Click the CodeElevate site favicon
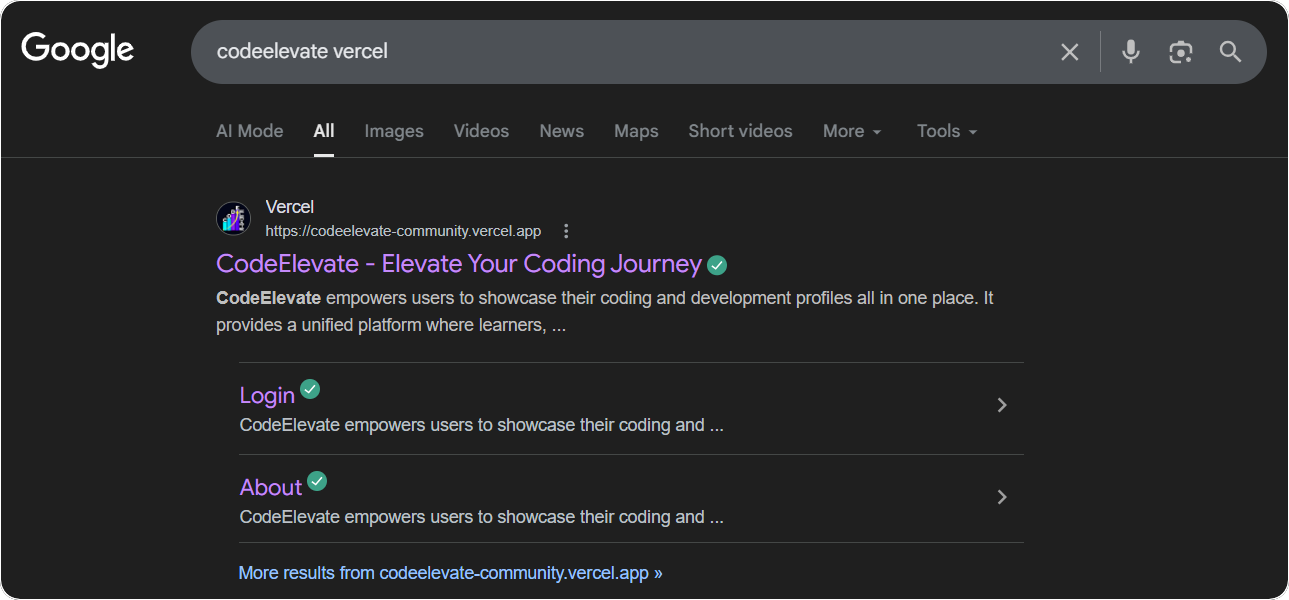The height and width of the screenshot is (600, 1289). click(x=234, y=218)
